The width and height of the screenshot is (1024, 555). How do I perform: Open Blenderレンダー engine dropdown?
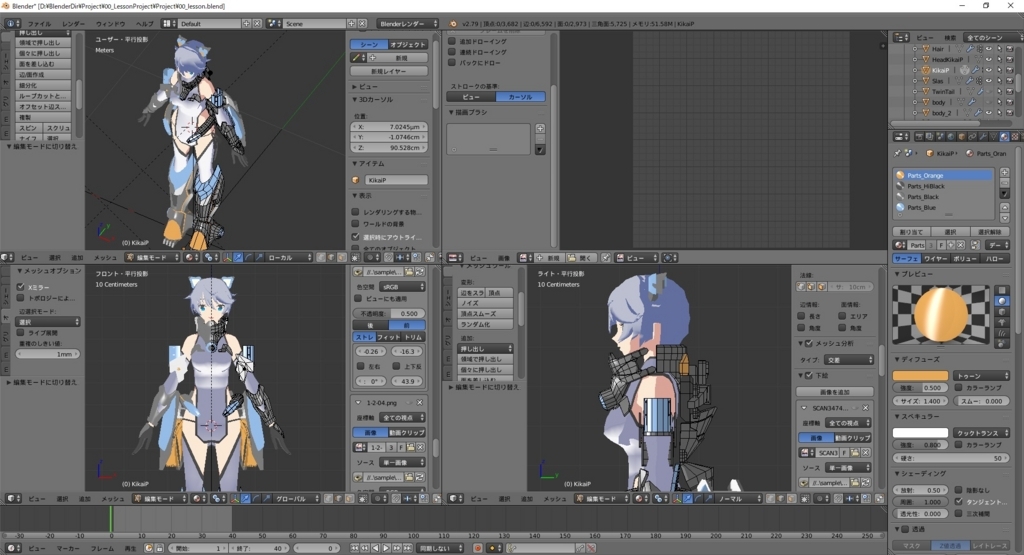[408, 24]
